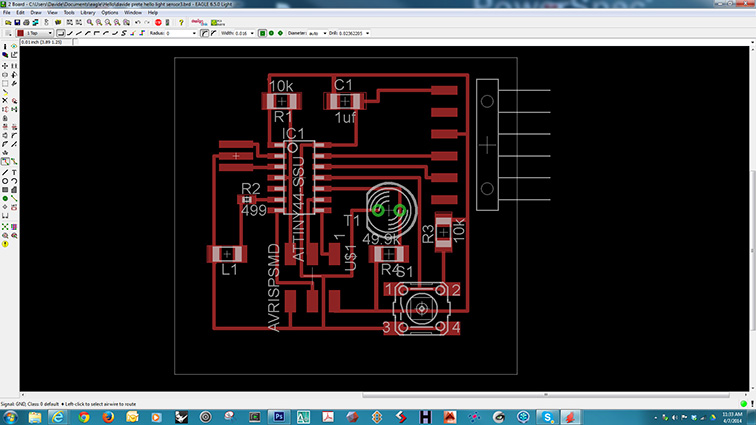The height and width of the screenshot is (425, 756).
Task: Select the Name tool
Action: 5,126
